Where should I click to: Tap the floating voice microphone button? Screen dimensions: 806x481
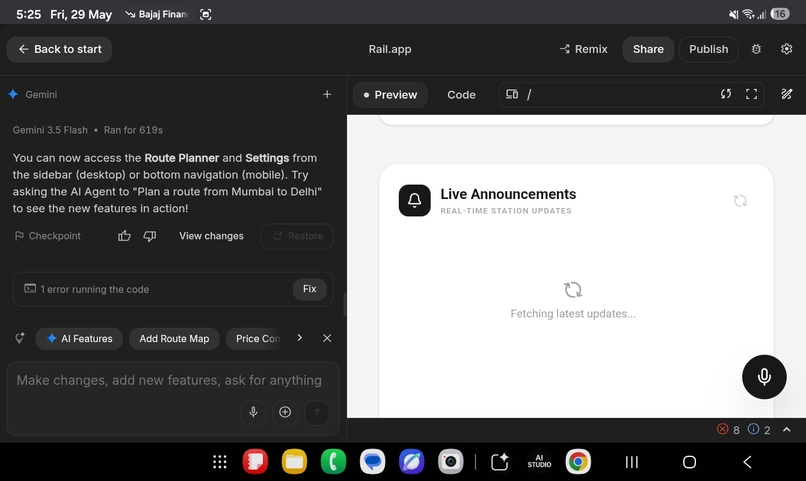(x=764, y=377)
